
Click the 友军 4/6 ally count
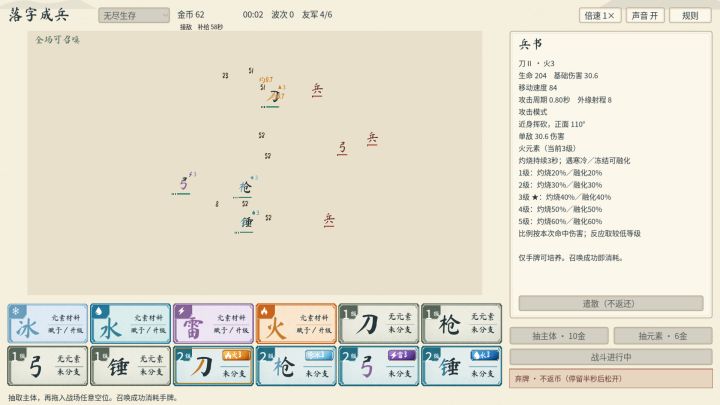[317, 15]
